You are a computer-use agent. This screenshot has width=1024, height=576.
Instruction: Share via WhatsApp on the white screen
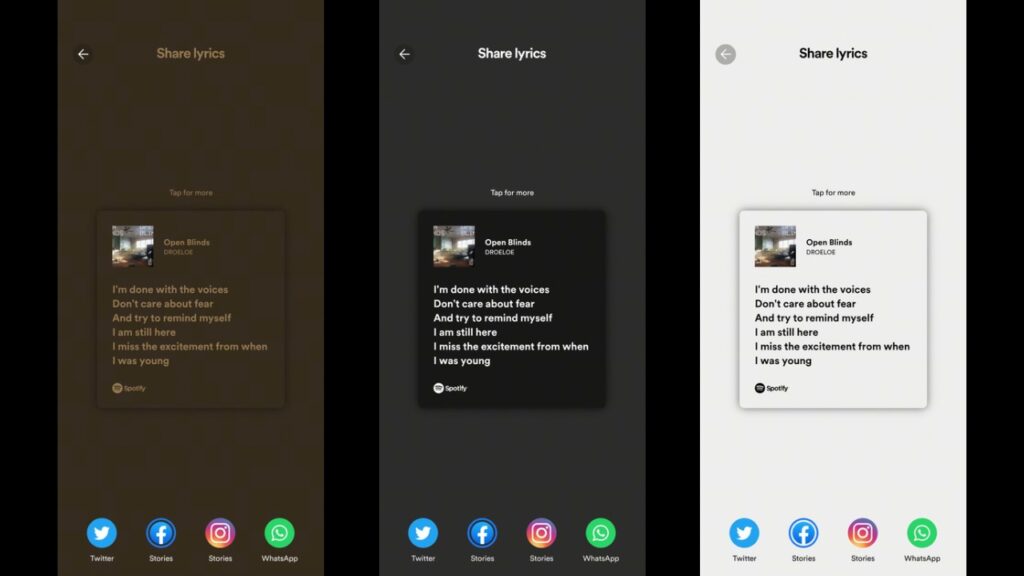[922, 533]
